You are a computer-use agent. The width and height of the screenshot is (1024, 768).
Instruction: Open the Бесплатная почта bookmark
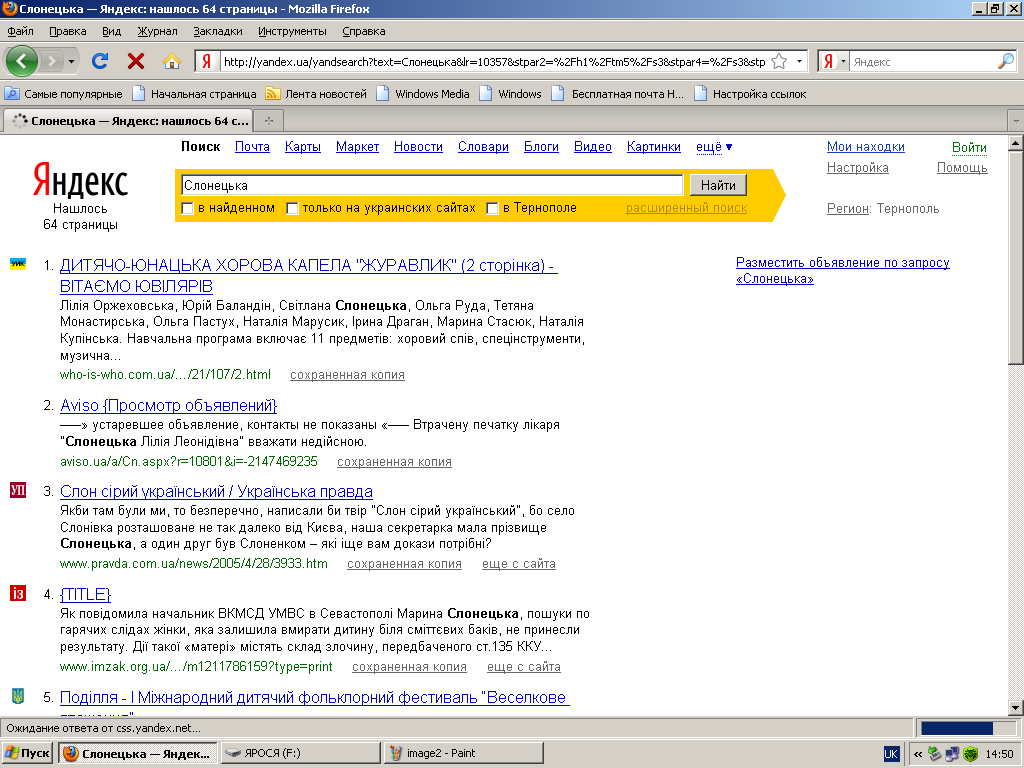click(x=618, y=94)
